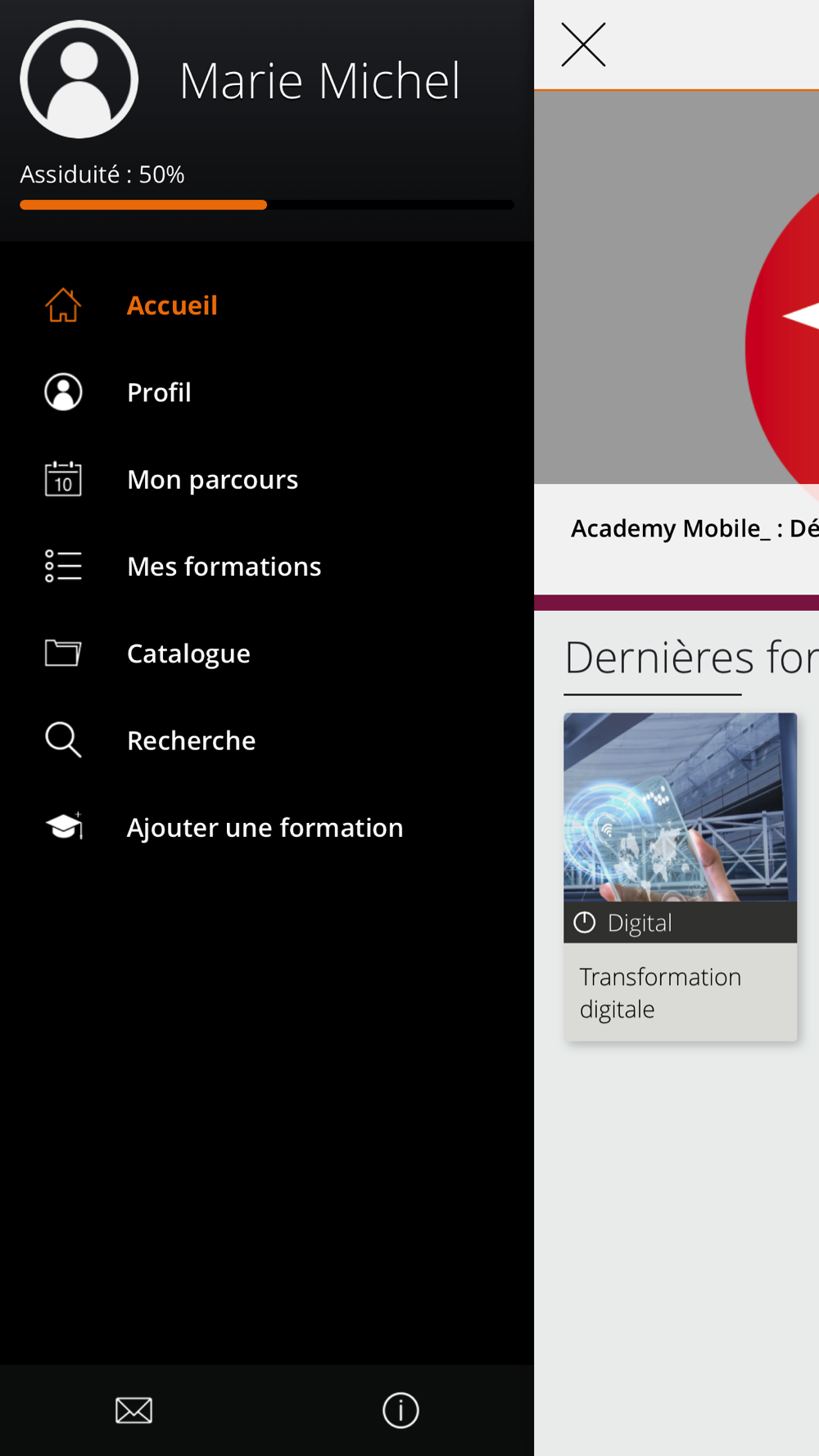Open the Transformation digitale course thumbnail
The height and width of the screenshot is (1456, 819).
pyautogui.click(x=680, y=807)
